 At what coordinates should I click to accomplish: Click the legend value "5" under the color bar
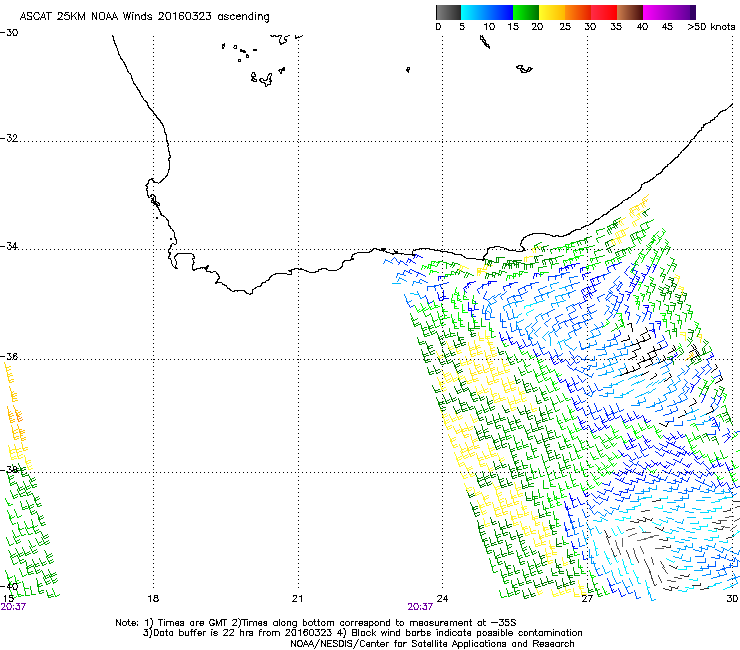[462, 27]
